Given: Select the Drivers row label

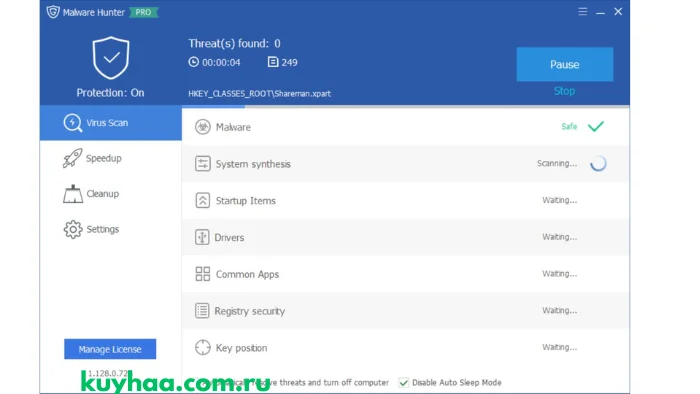Looking at the screenshot, I should point(229,237).
